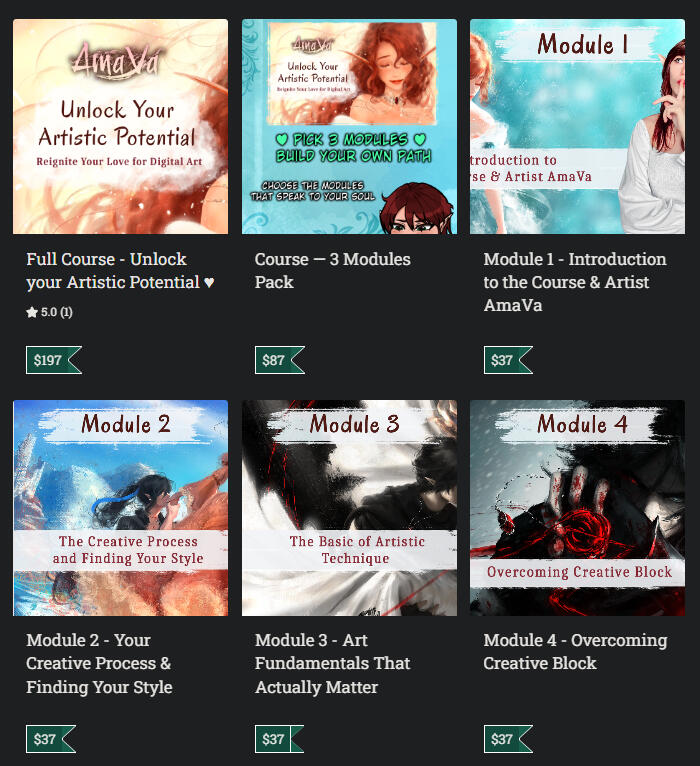Open the 3 Modules Pack cover image
Viewport: 700px width, 766px height.
349,127
